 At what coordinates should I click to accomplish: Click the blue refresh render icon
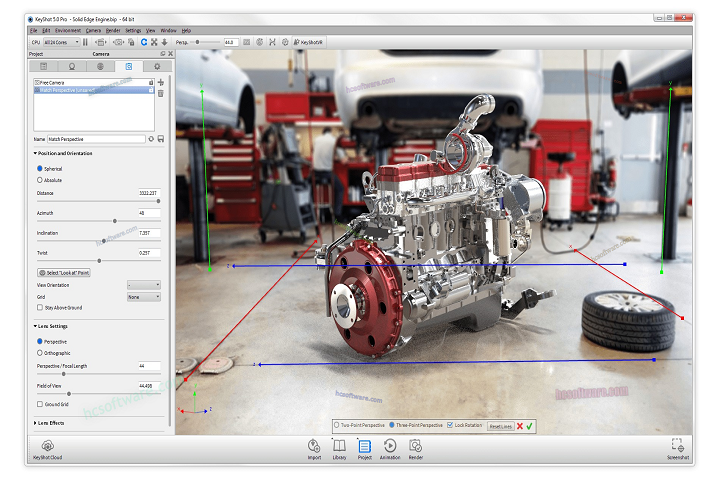144,42
